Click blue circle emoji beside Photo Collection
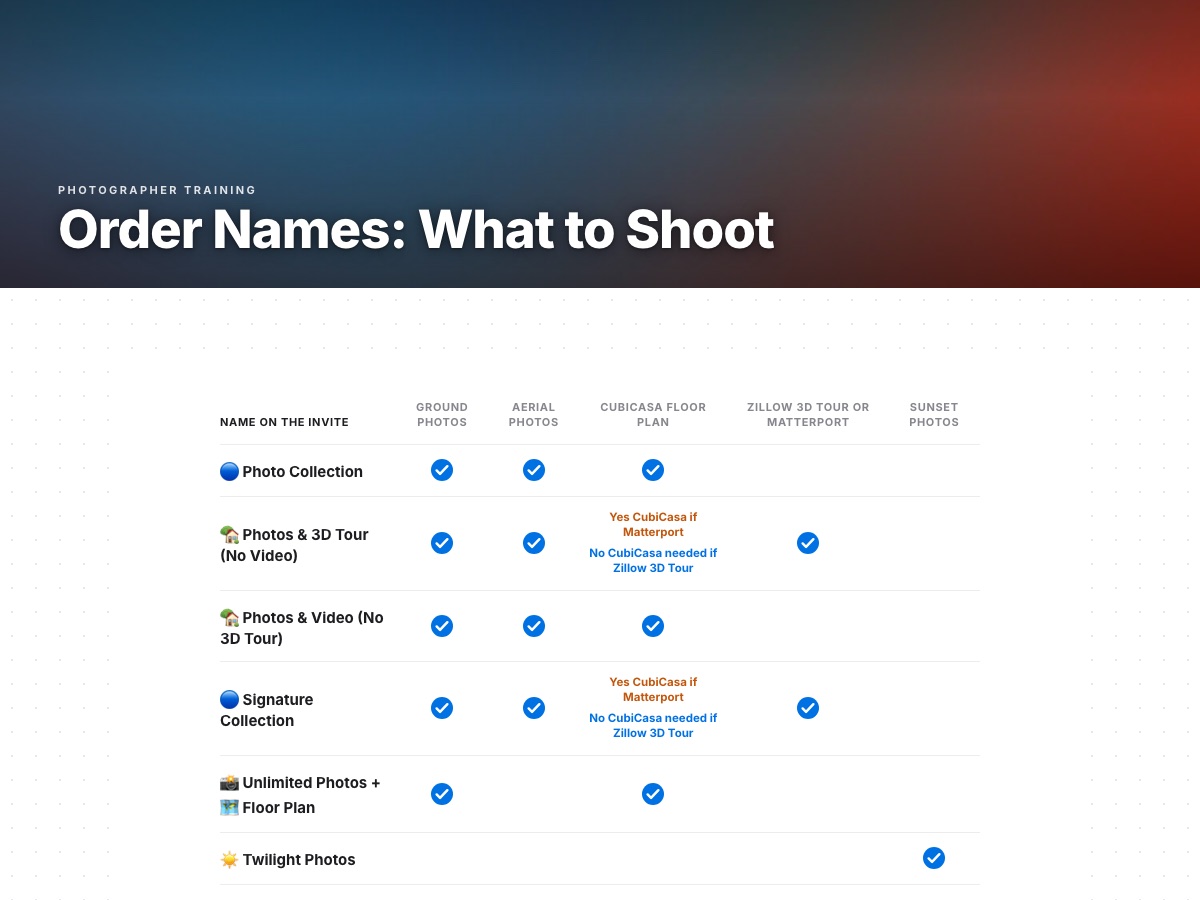Screen dimensions: 1200x900 pyautogui.click(x=230, y=471)
